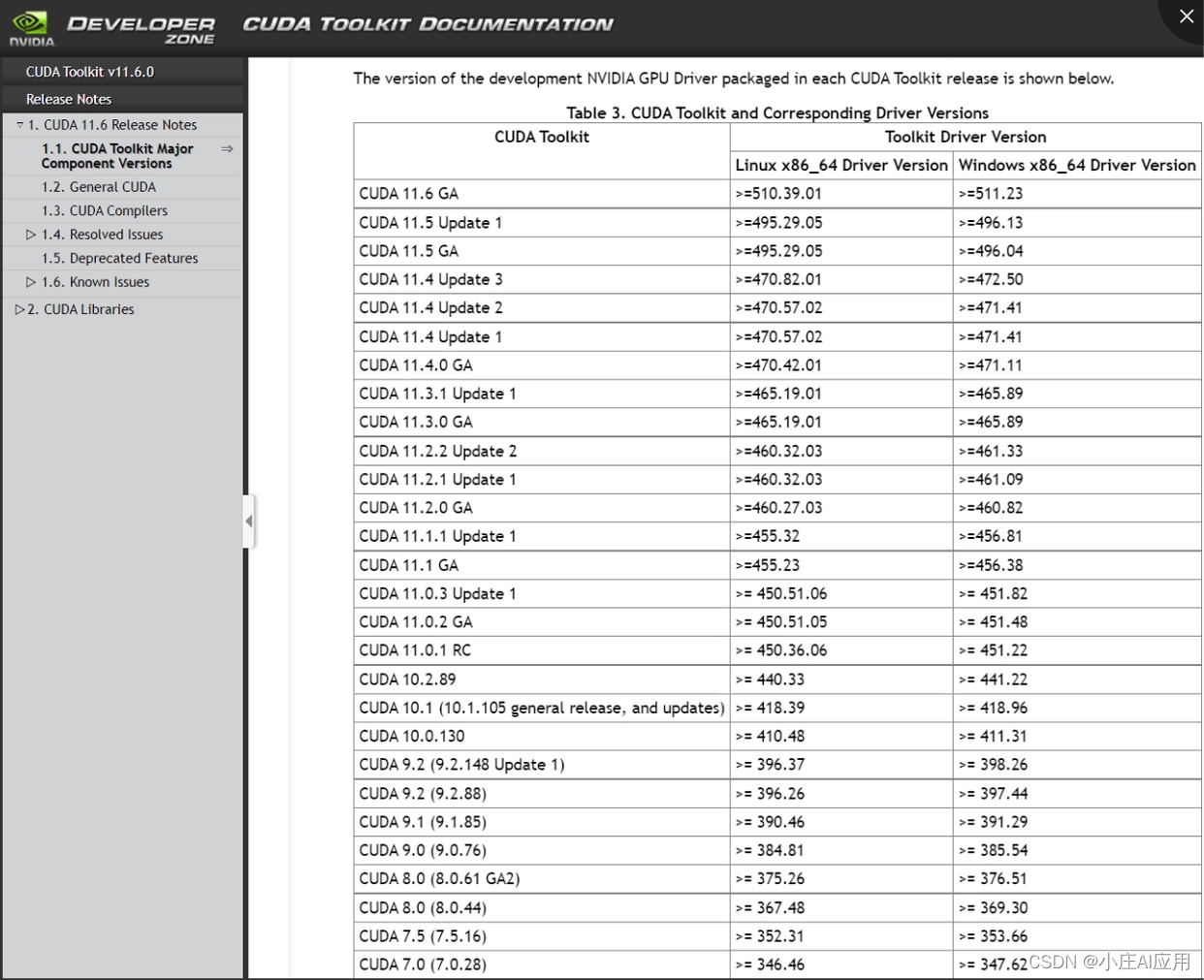Select the CUDA 11.2.1 Update 1 cell
Viewport: 1204px width, 980px height.
tap(542, 479)
